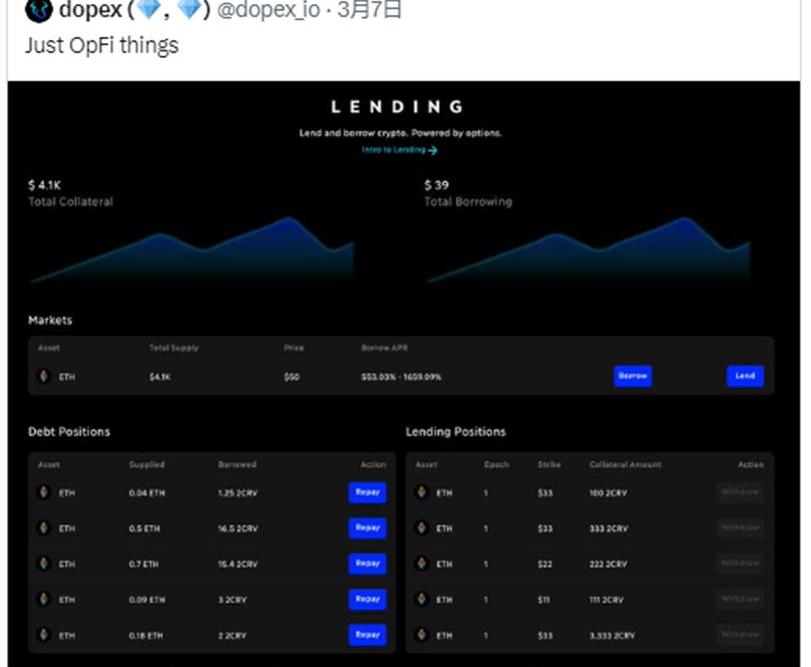Open the tweet date 3月7日
811x667 pixels.
(369, 9)
